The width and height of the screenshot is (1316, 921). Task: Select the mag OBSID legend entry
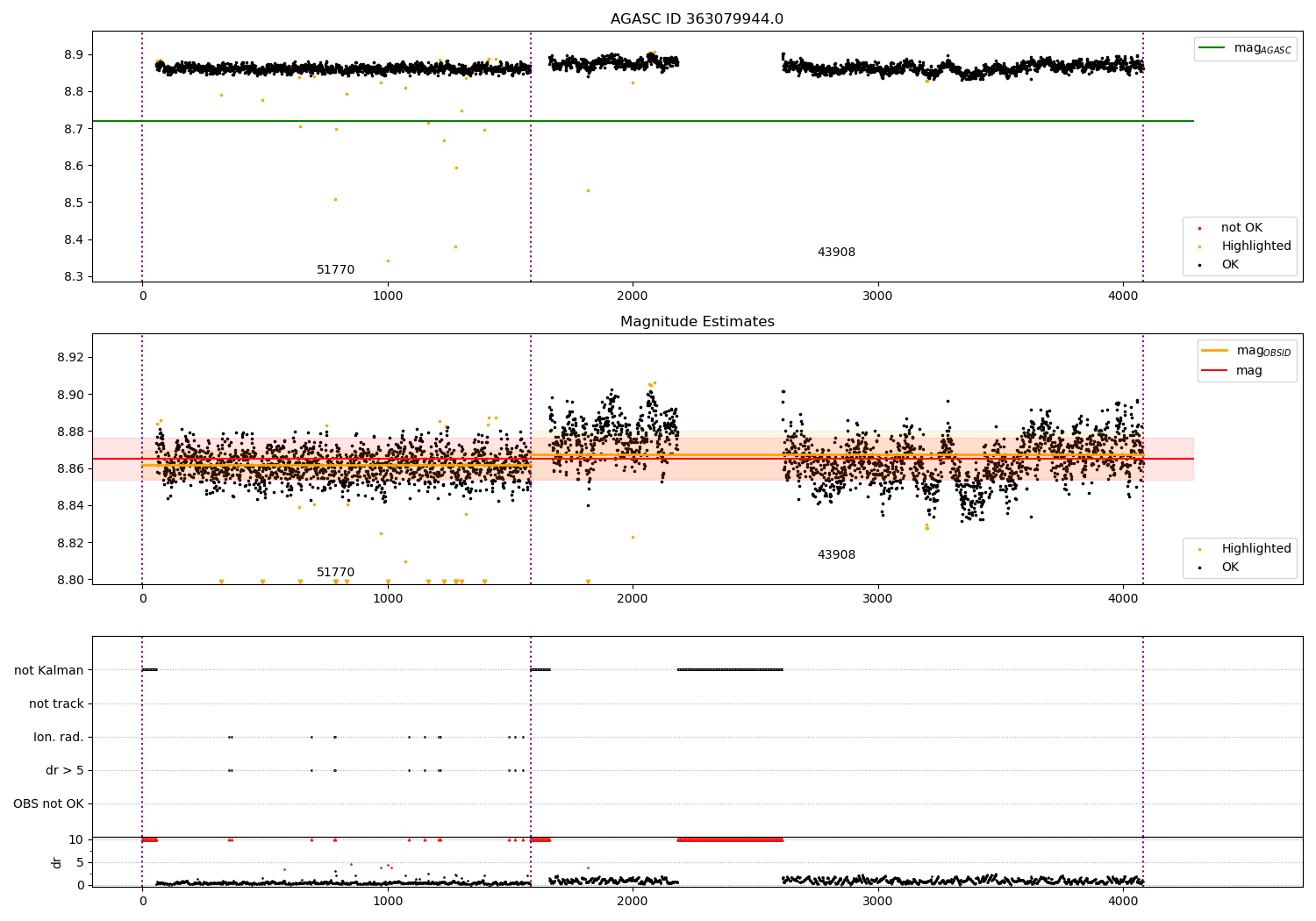point(1247,351)
